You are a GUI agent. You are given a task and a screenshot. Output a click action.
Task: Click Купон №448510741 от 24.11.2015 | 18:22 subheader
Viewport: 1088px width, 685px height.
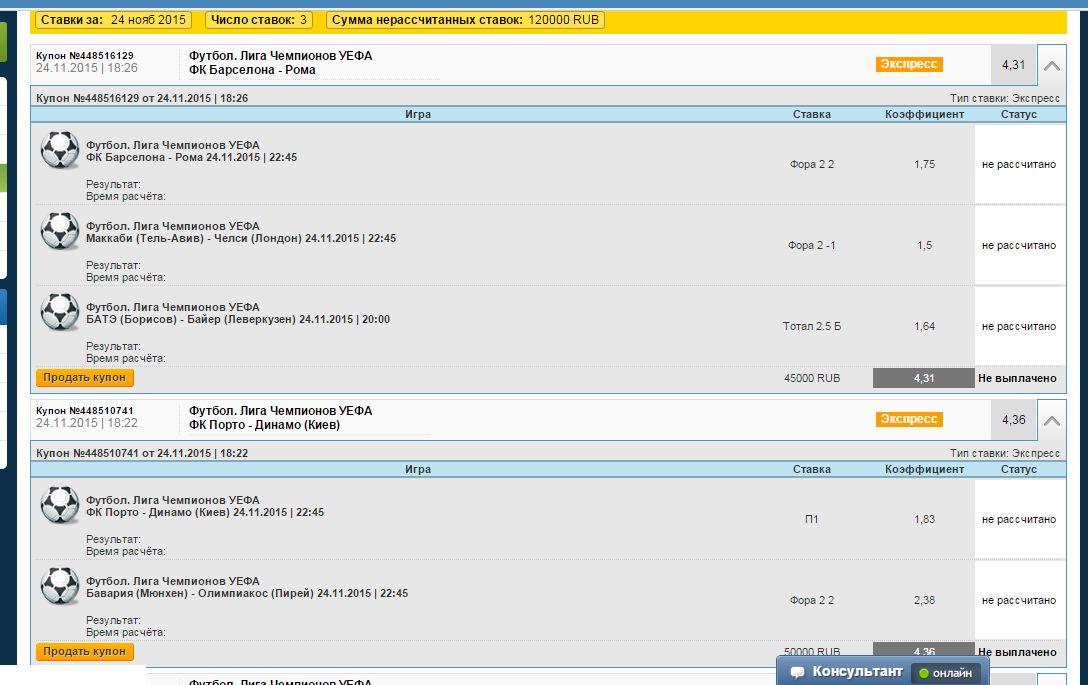(142, 453)
